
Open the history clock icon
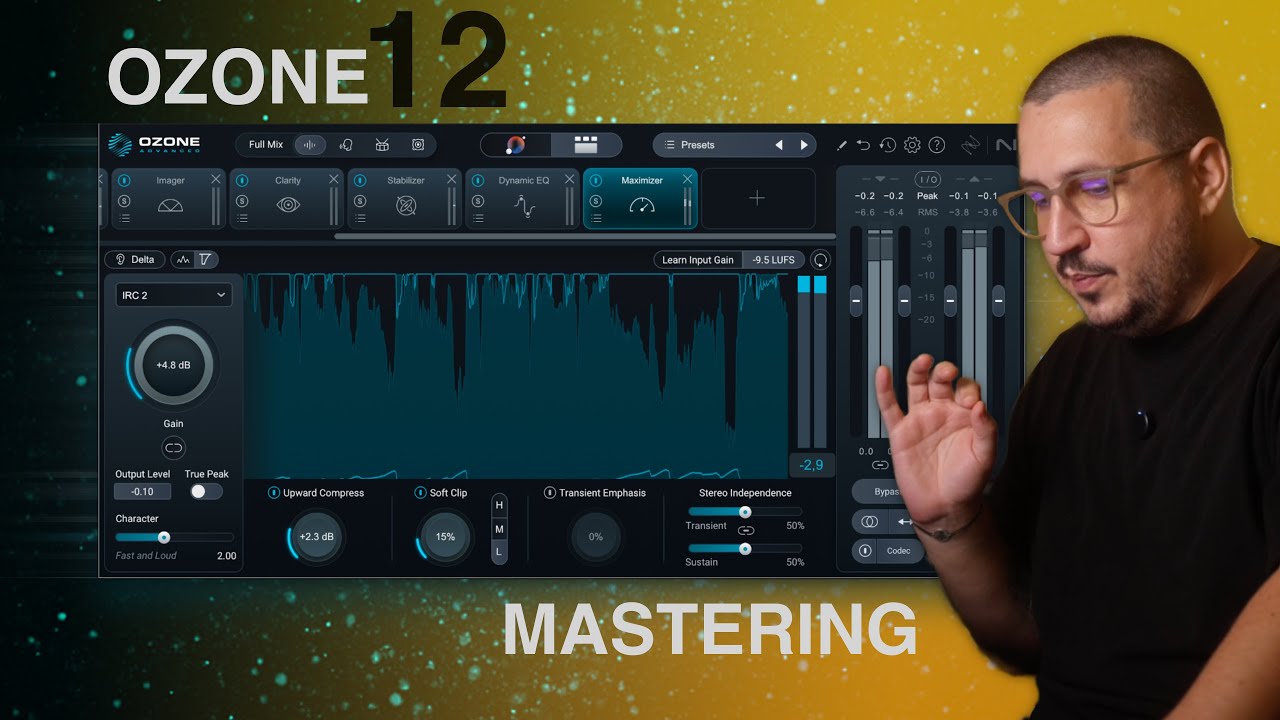(x=888, y=145)
